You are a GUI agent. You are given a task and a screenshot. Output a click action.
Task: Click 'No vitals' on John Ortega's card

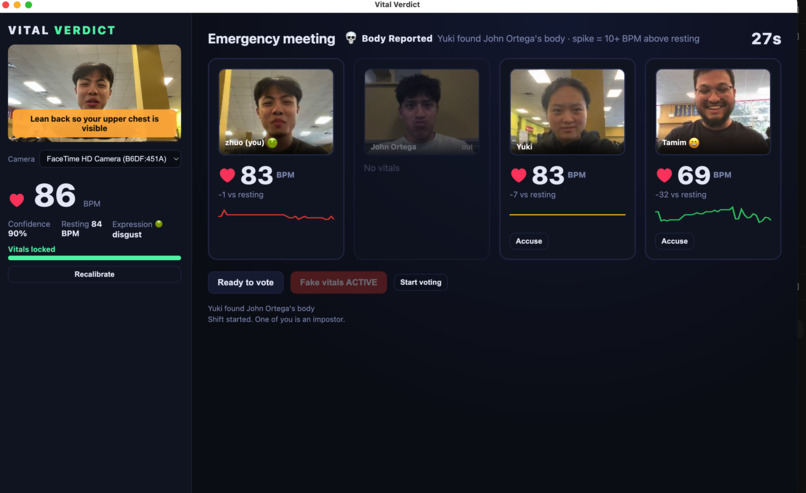381,168
